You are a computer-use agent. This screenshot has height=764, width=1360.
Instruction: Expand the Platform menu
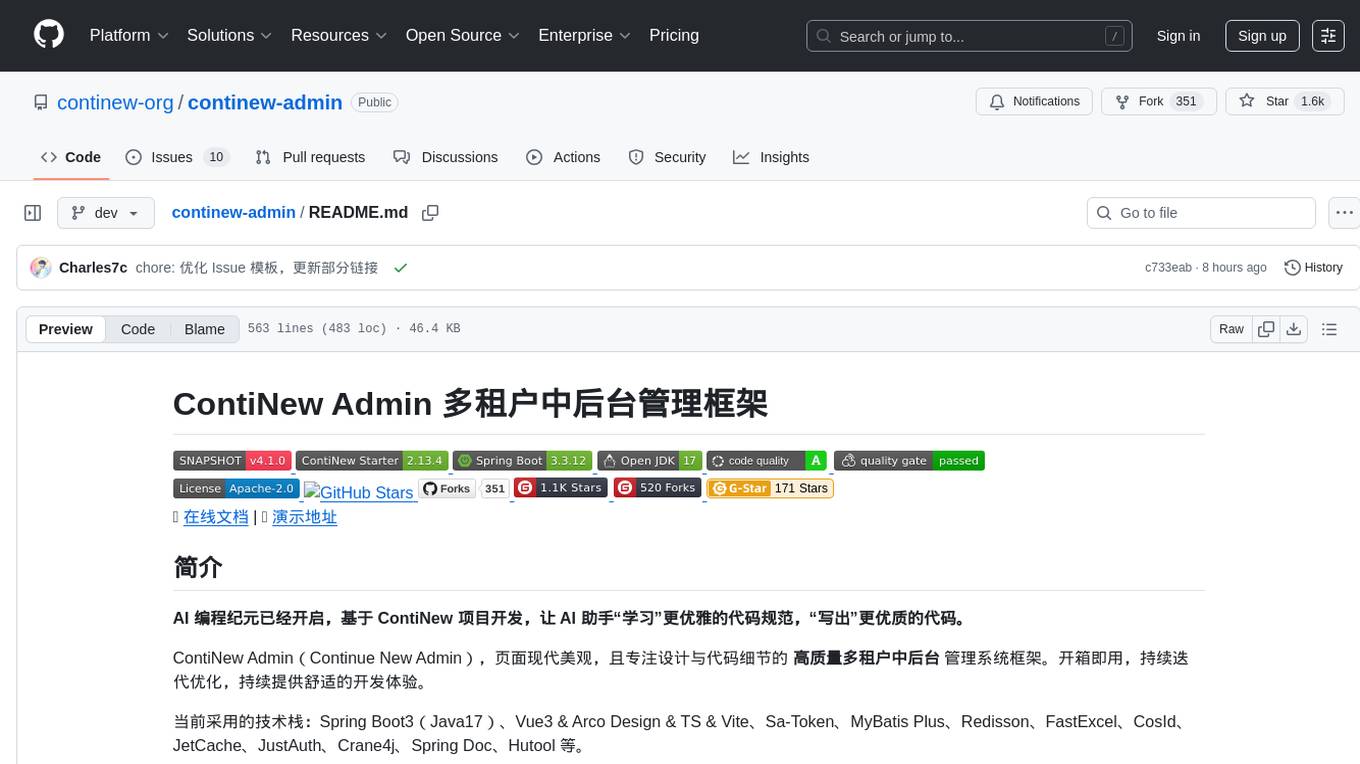click(129, 35)
